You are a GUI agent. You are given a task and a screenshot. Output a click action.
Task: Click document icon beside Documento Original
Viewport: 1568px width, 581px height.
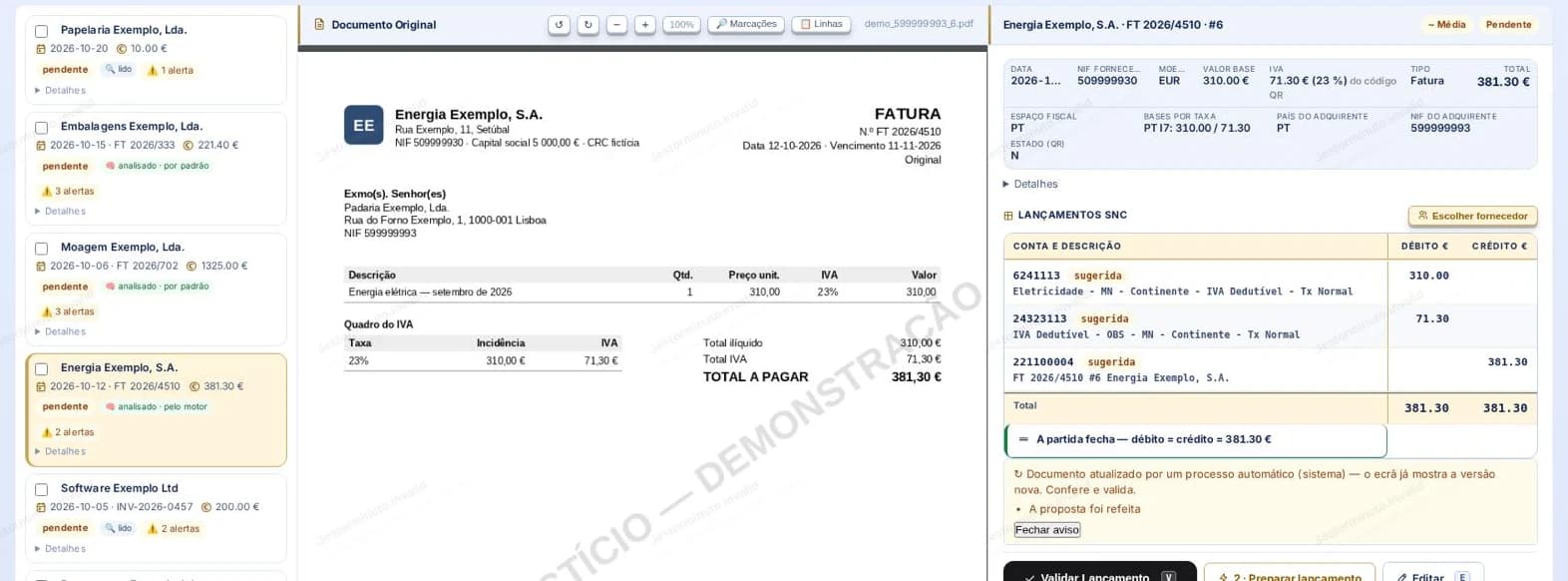click(x=319, y=24)
